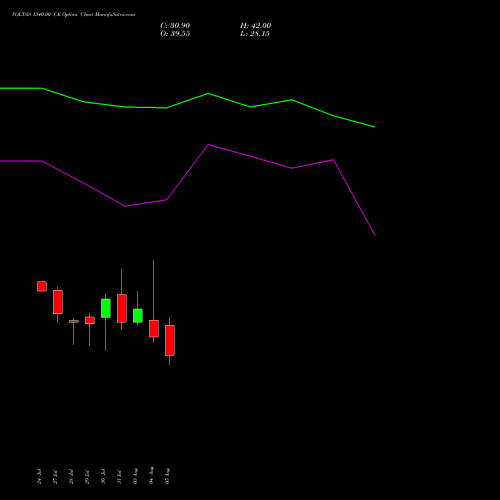Click the 24 Jul date axis label
Viewport: 500px width, 500px height.
(x=39, y=477)
